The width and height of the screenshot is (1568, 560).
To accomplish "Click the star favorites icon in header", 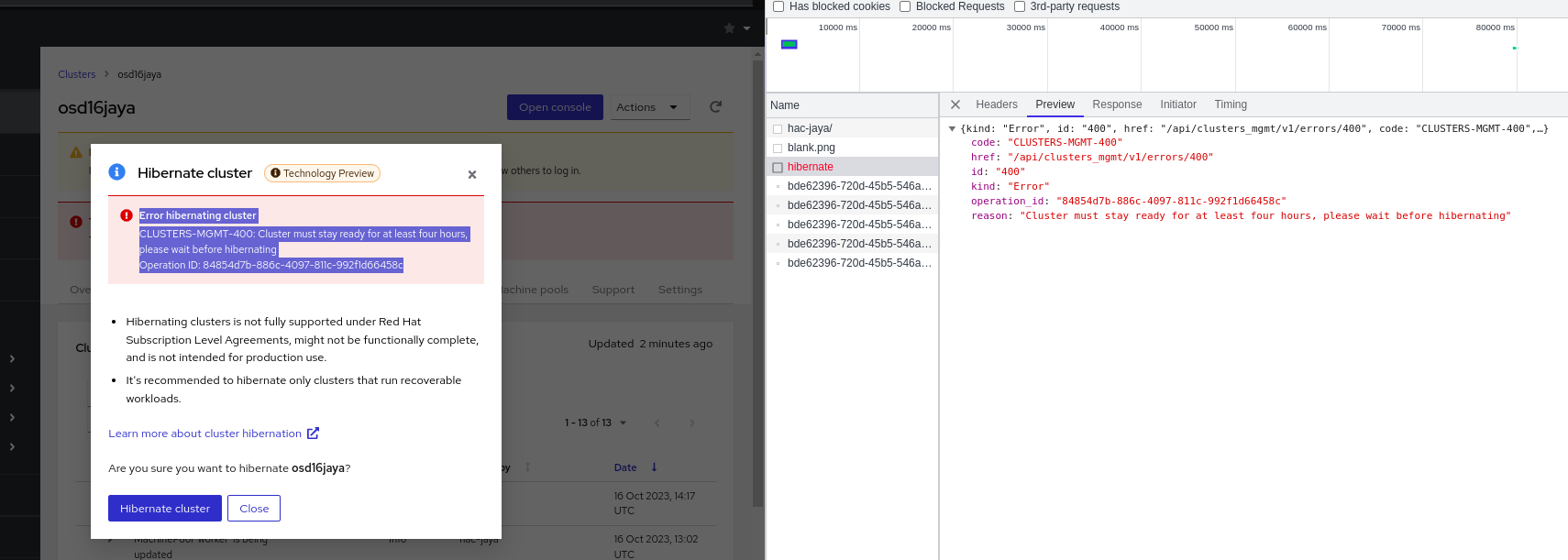I will (x=730, y=28).
